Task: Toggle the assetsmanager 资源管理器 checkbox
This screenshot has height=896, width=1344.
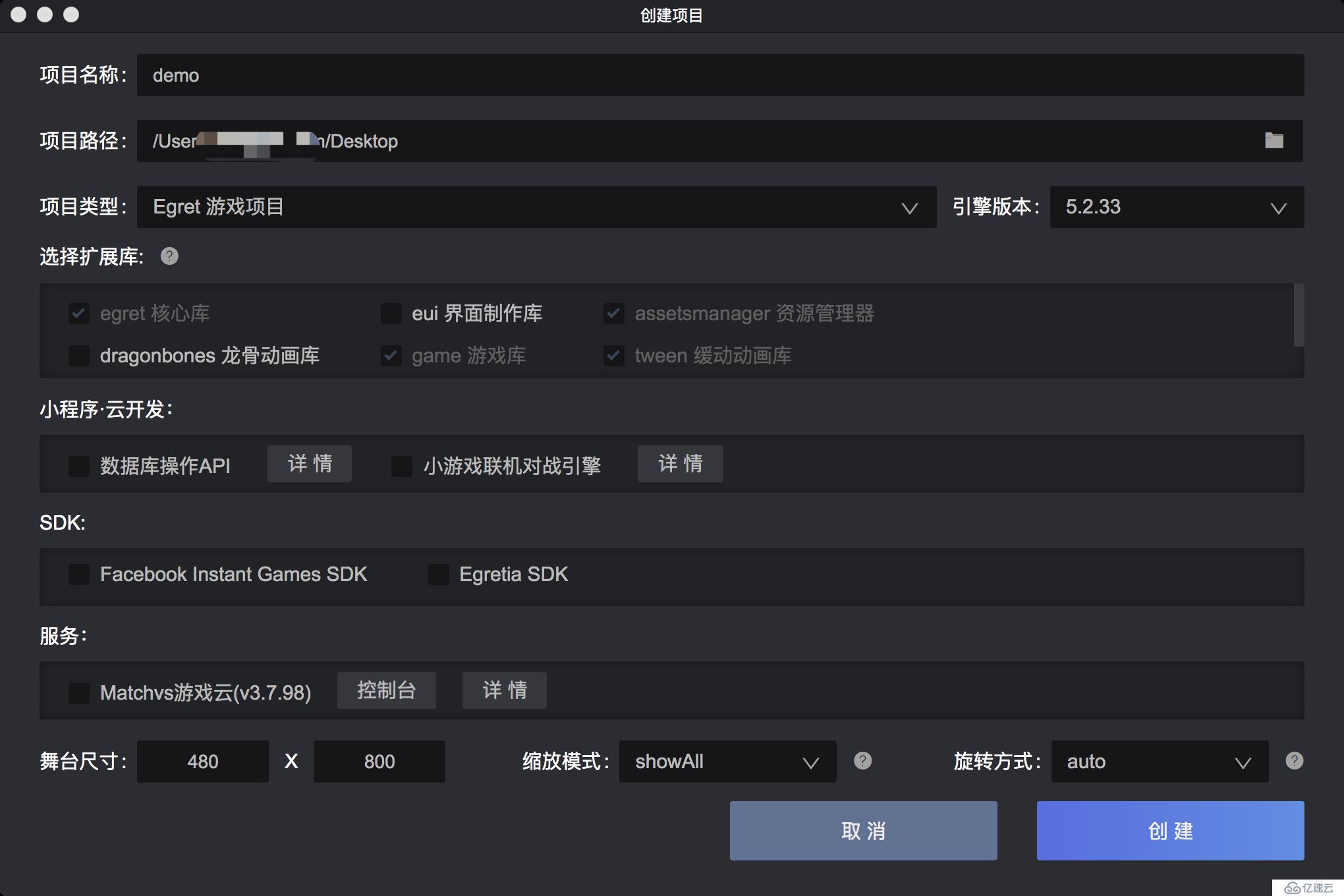Action: (x=614, y=314)
